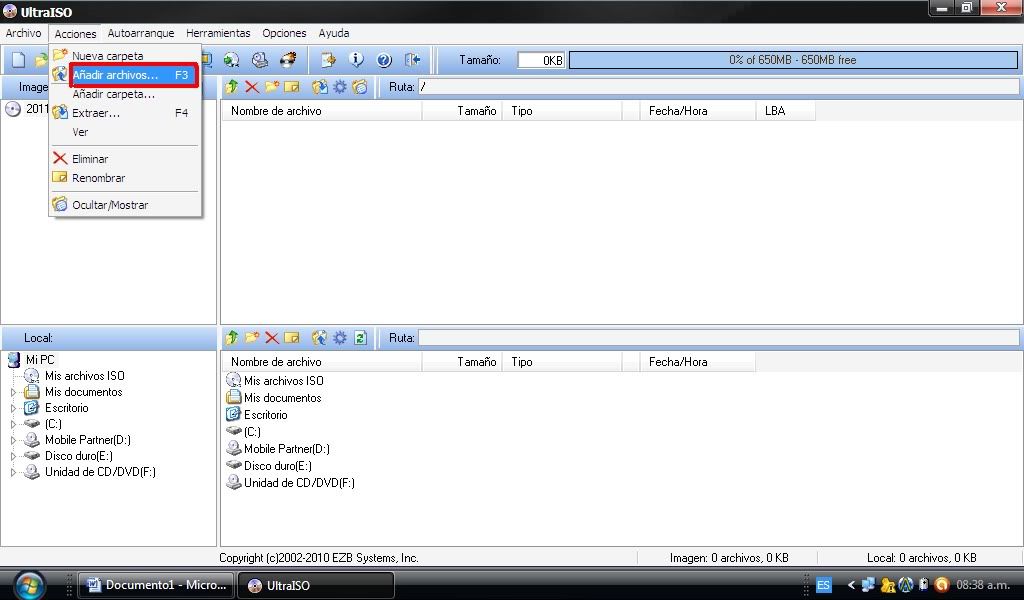
Task: Select Renombrar in the Acciones menu
Action: (125, 178)
